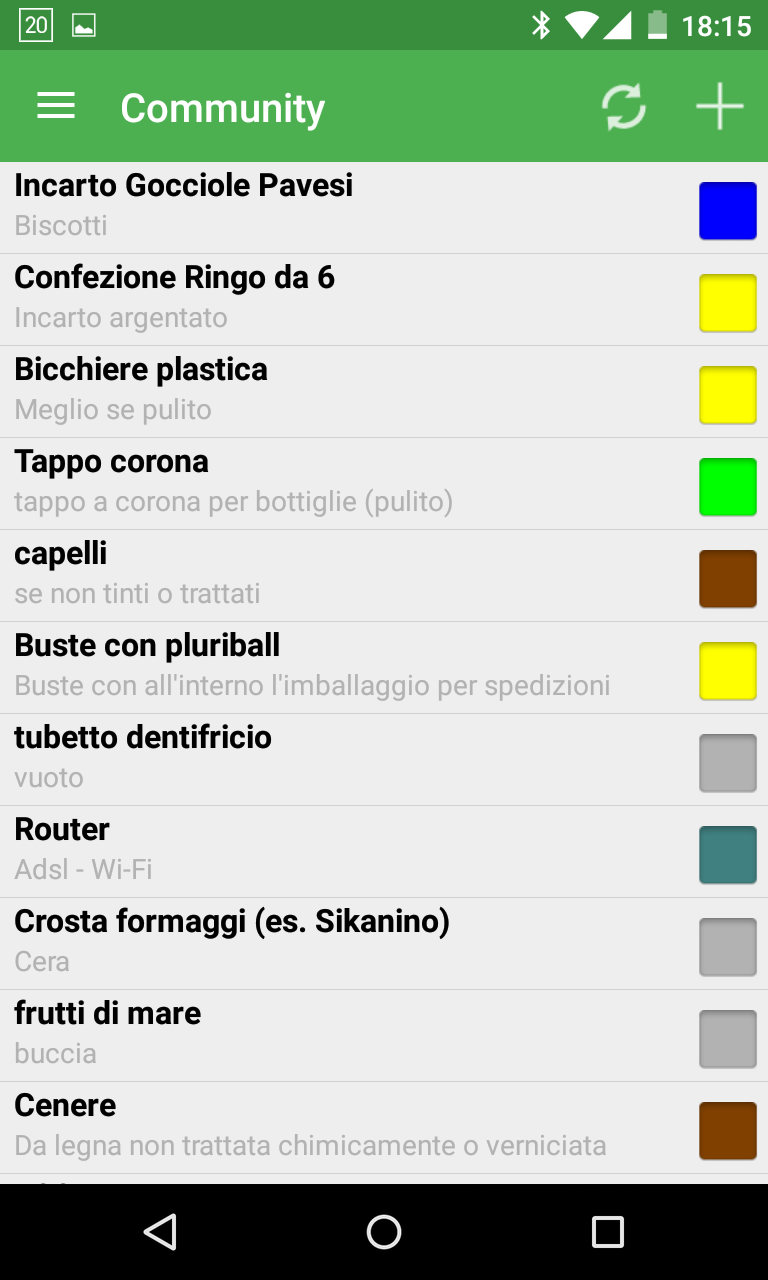The width and height of the screenshot is (768, 1280).
Task: Click the Community title in header
Action: pyautogui.click(x=222, y=108)
